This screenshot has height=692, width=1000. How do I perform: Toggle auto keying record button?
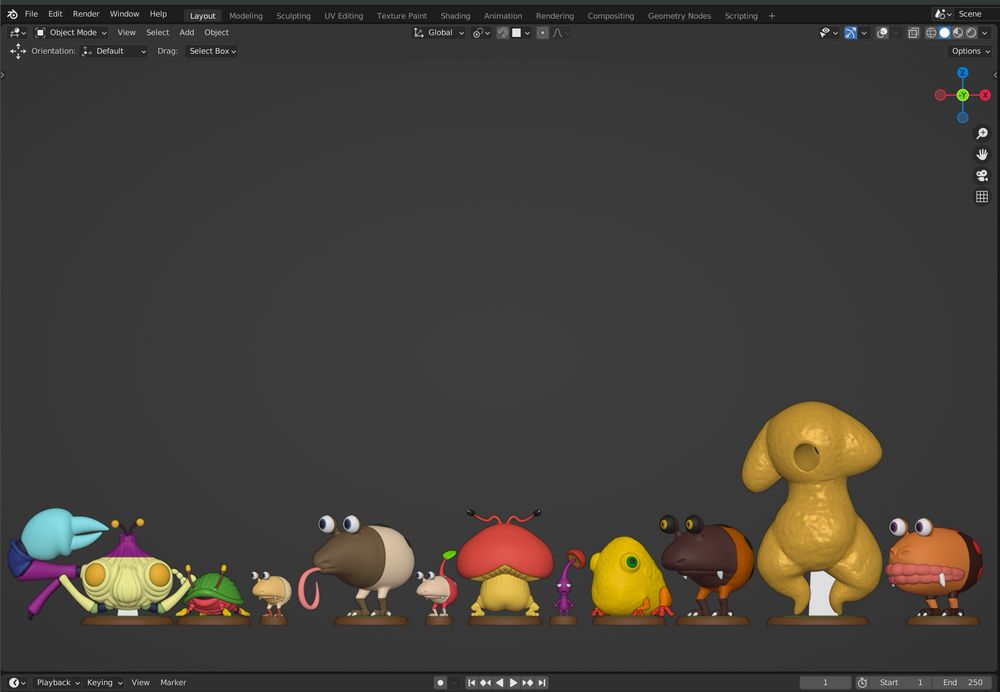pos(440,682)
